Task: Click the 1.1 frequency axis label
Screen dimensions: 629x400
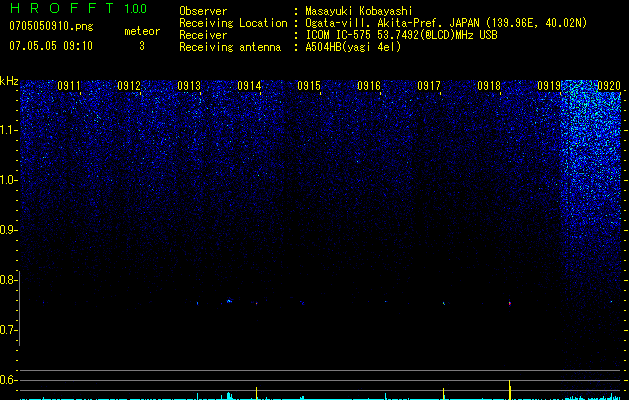Action: pos(8,130)
